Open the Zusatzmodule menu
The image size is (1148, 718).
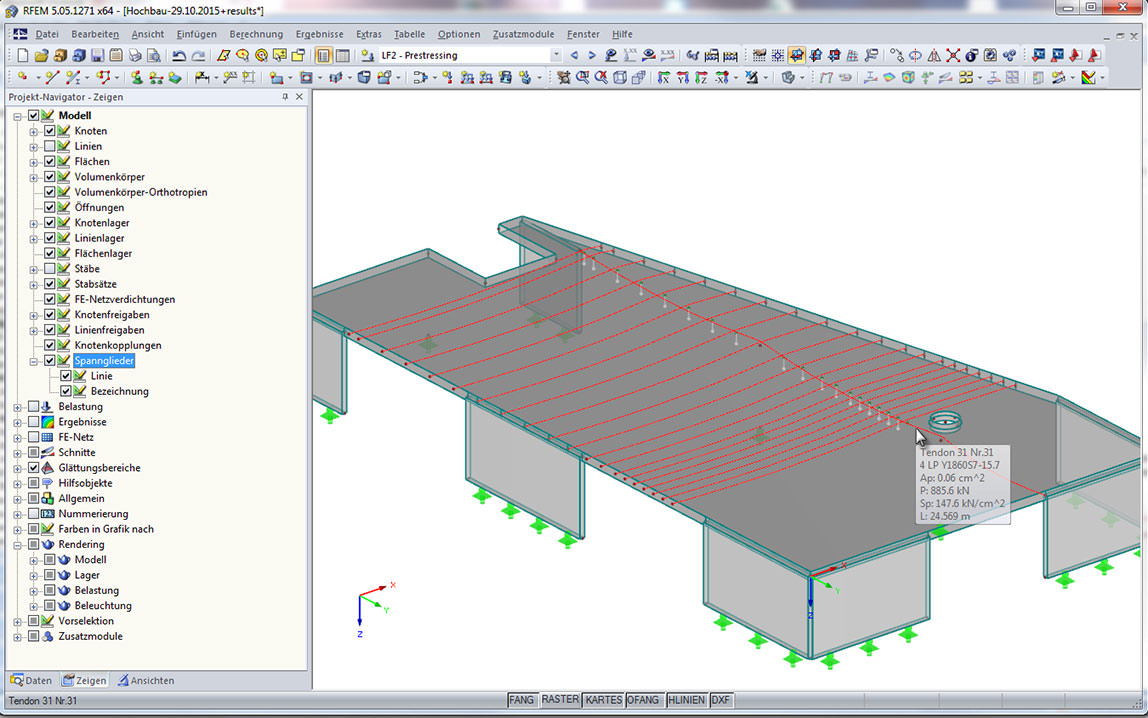[523, 34]
